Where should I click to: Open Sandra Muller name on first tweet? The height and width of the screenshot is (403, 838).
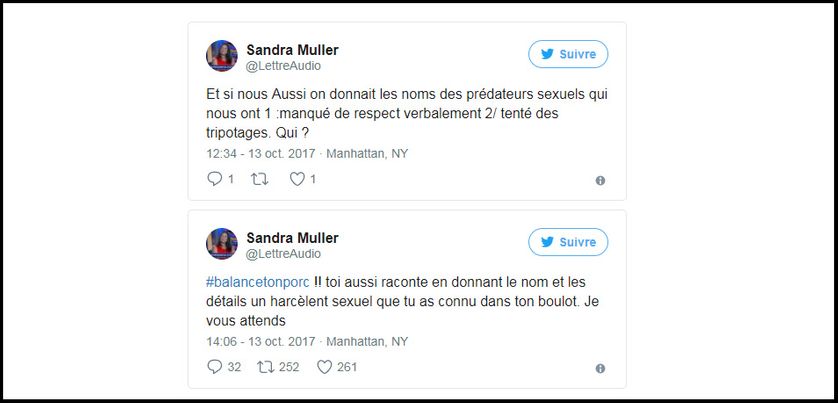[x=292, y=50]
